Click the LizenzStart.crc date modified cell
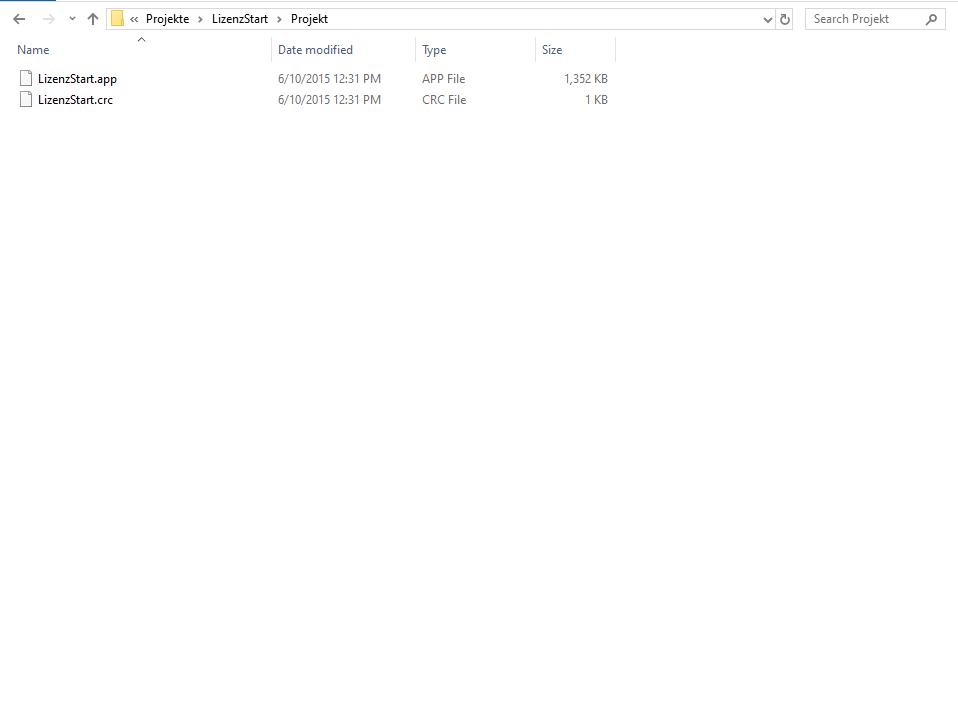The image size is (958, 716). [329, 100]
